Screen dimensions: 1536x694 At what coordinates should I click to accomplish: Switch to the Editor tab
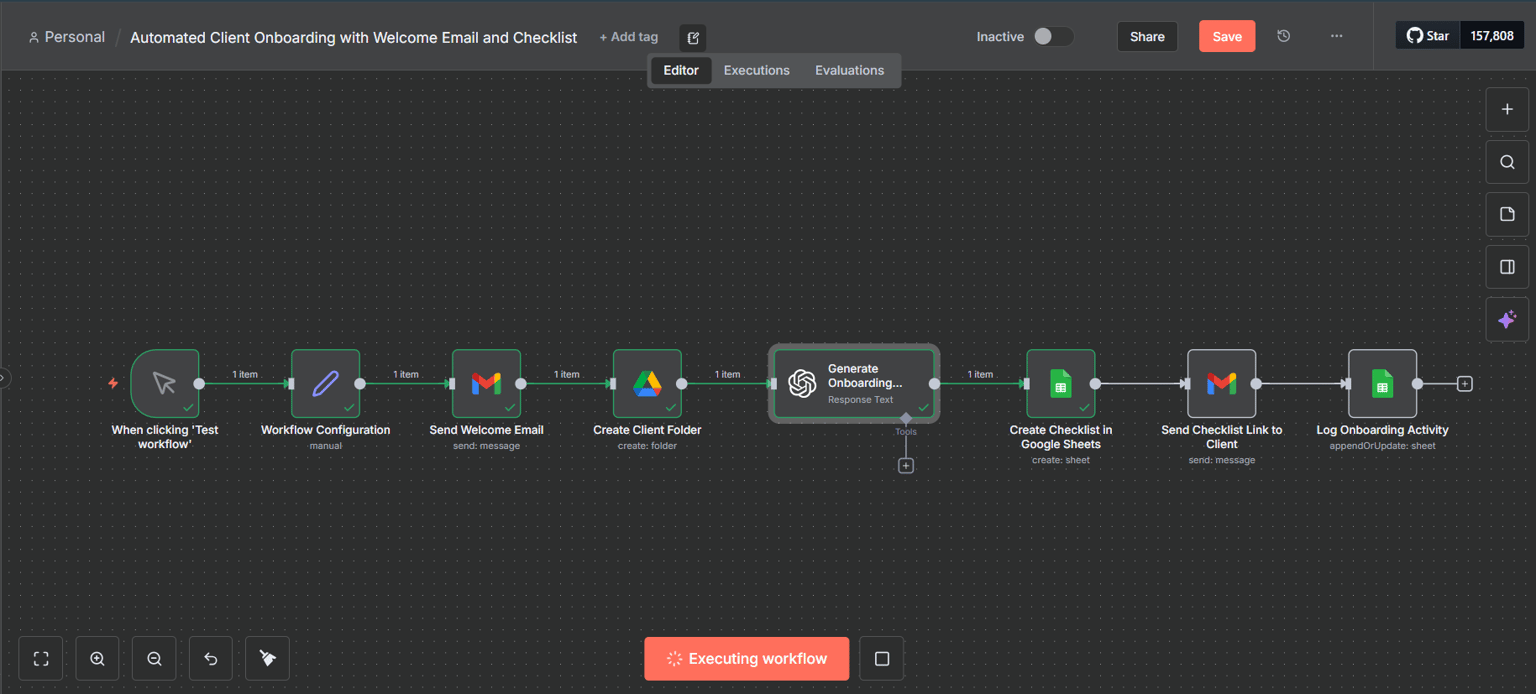point(681,70)
